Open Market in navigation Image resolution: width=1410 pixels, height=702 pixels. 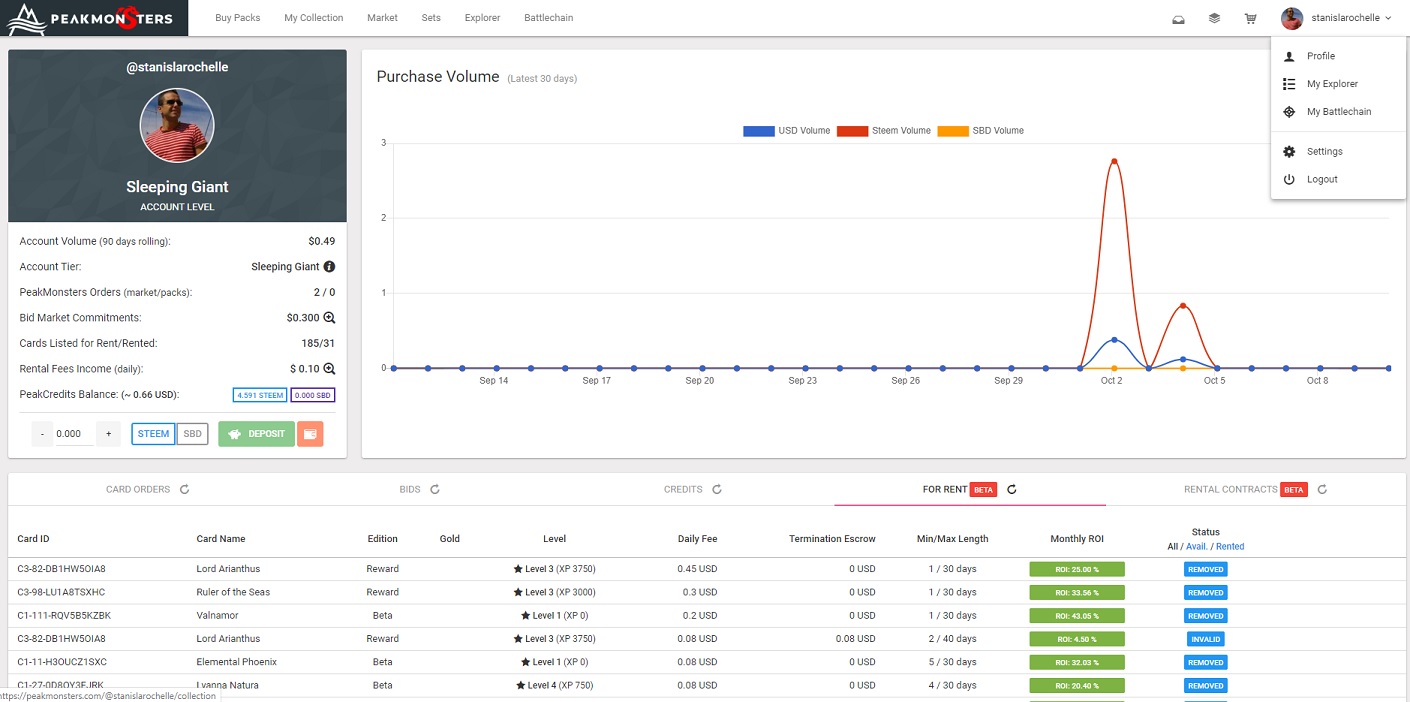coord(382,18)
